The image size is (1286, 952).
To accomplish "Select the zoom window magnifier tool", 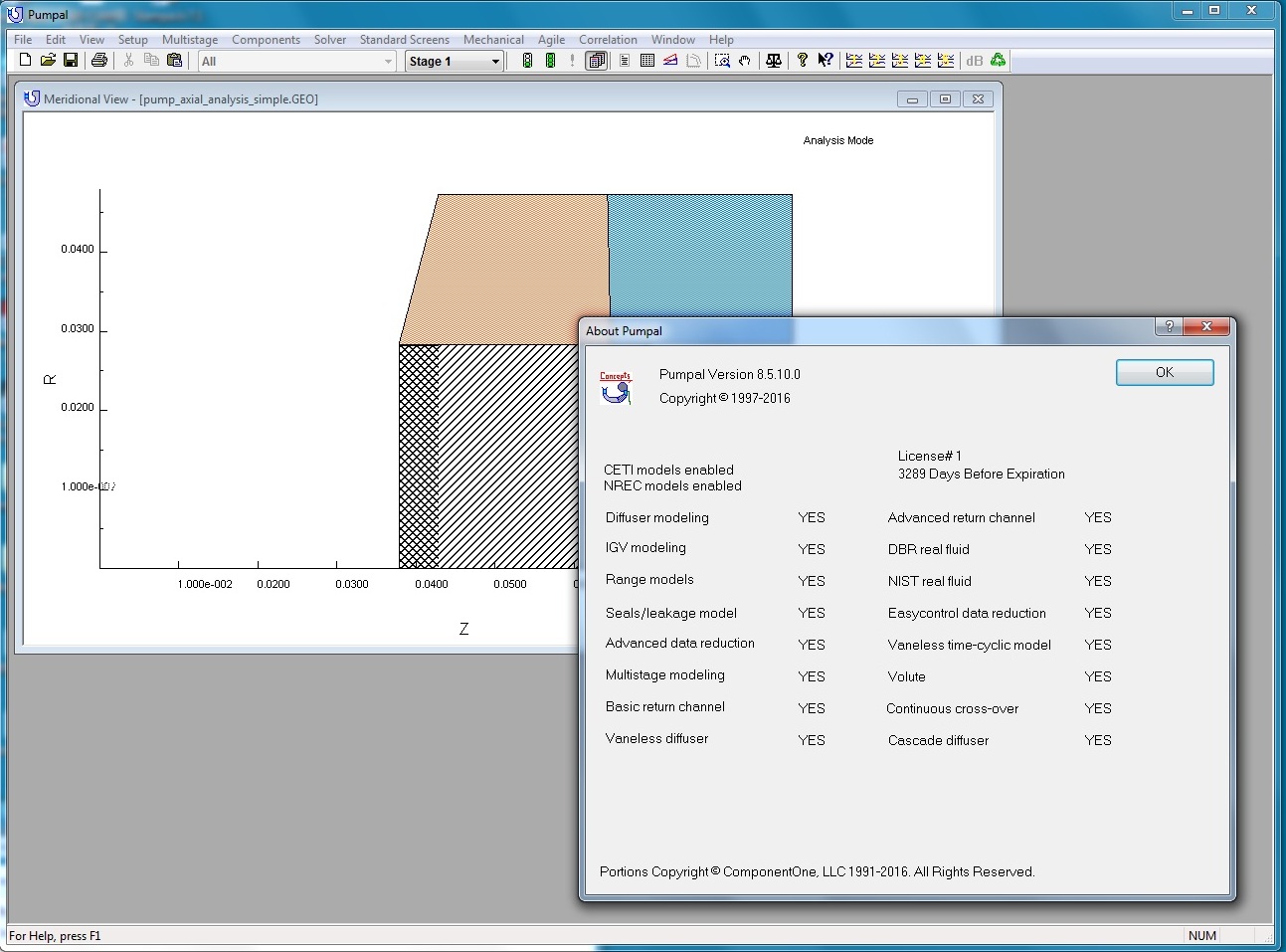I will tap(722, 61).
